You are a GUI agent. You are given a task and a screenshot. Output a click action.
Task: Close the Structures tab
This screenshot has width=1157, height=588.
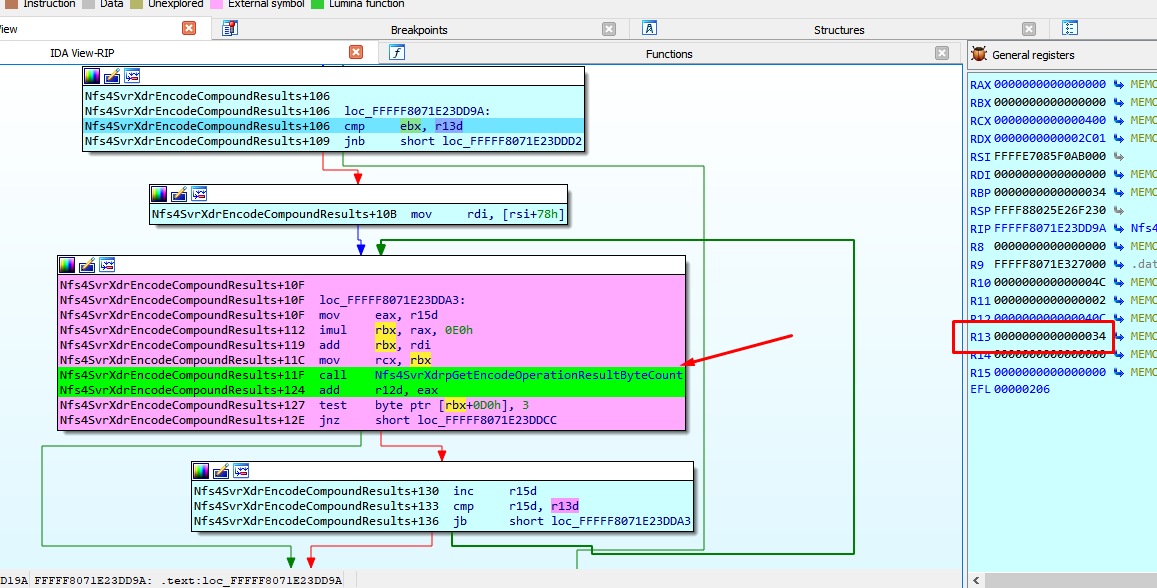click(1029, 29)
